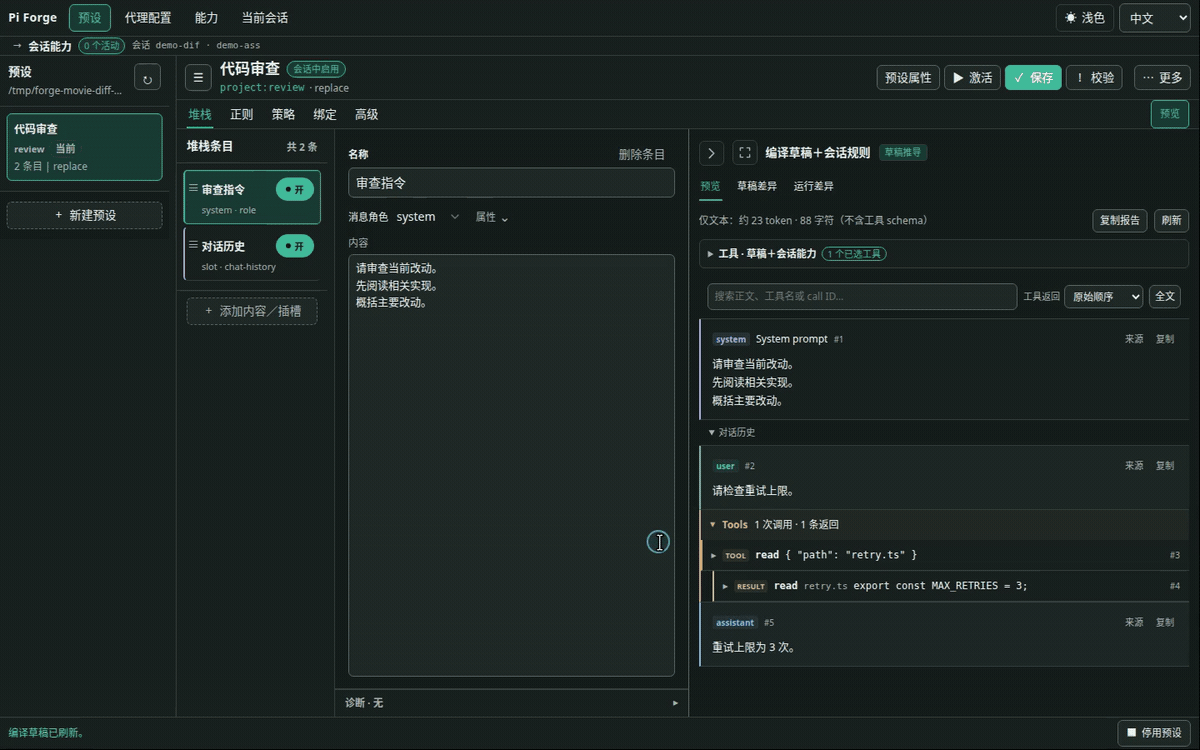
Task: Expand the 诊断·无 diagnostics bar
Action: [x=511, y=703]
